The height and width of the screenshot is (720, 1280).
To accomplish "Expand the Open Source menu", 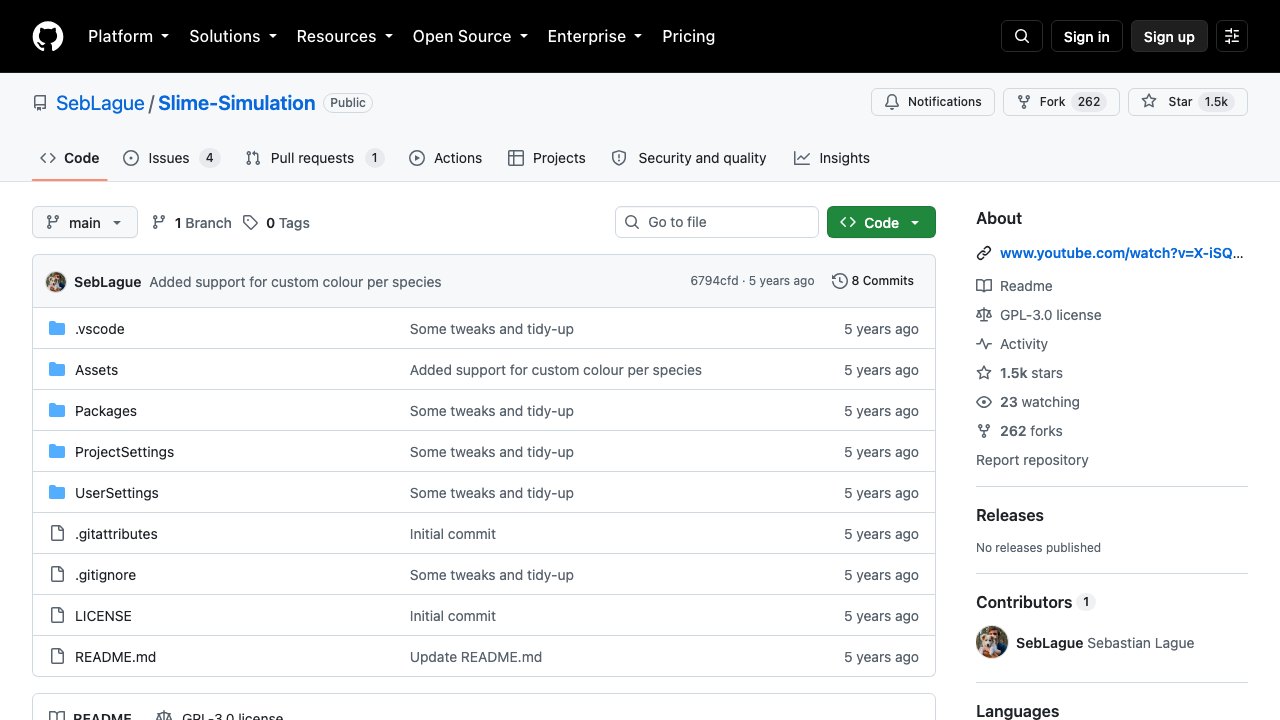I will [x=469, y=36].
